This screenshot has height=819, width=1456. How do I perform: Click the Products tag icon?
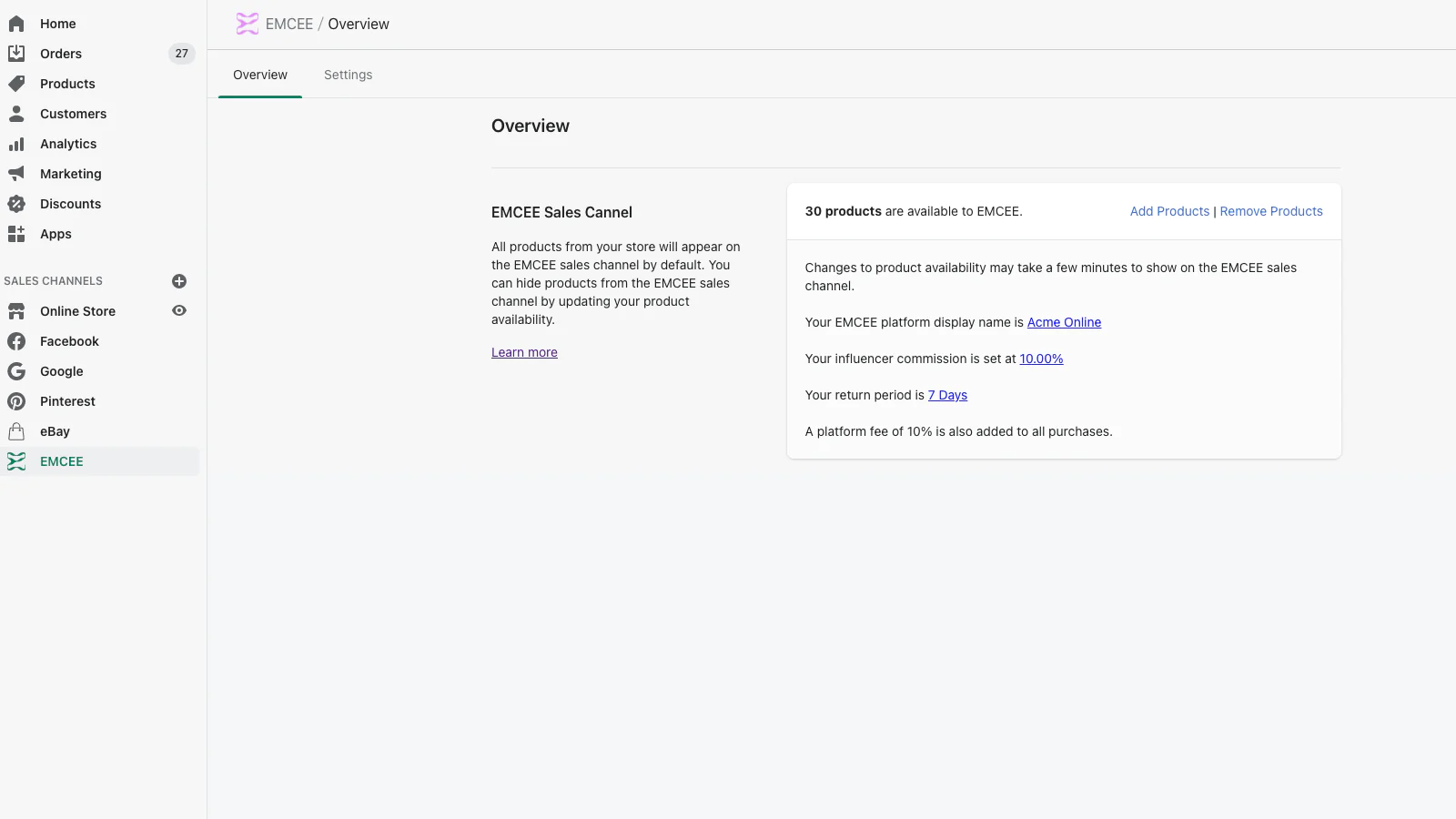tap(16, 84)
